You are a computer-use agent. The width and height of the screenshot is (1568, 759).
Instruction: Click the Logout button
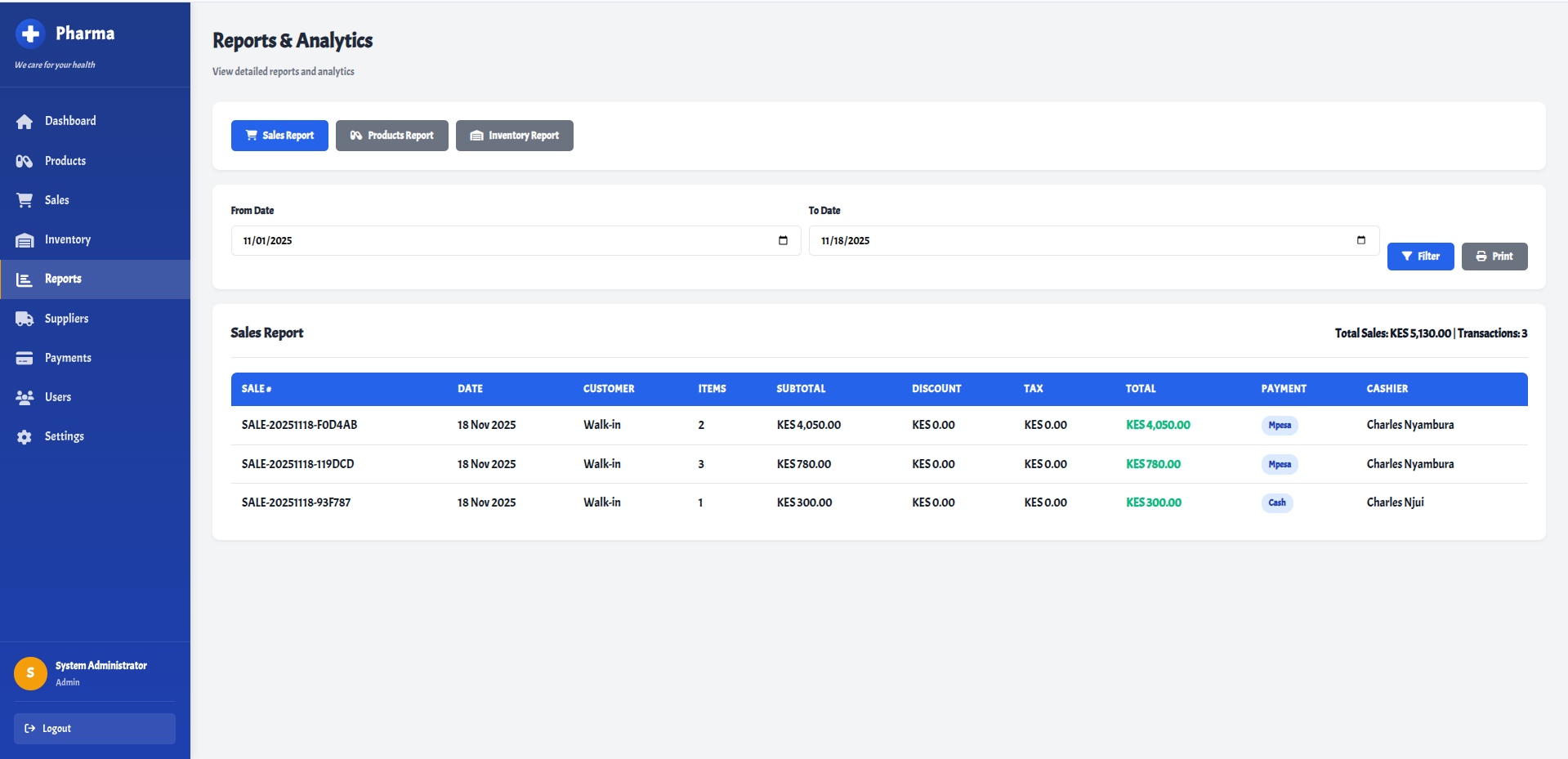(x=94, y=728)
